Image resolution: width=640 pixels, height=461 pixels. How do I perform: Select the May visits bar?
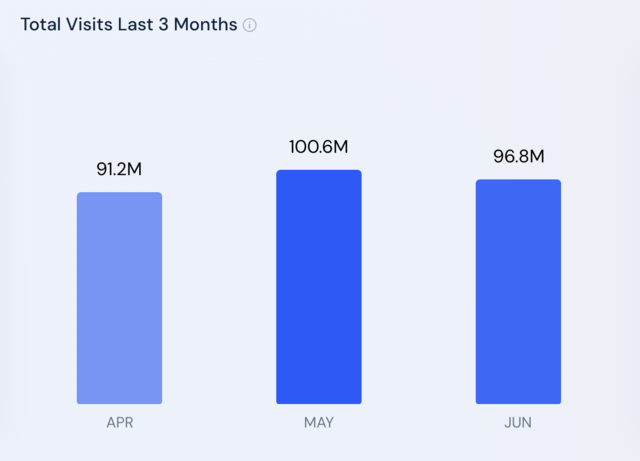[x=319, y=287]
